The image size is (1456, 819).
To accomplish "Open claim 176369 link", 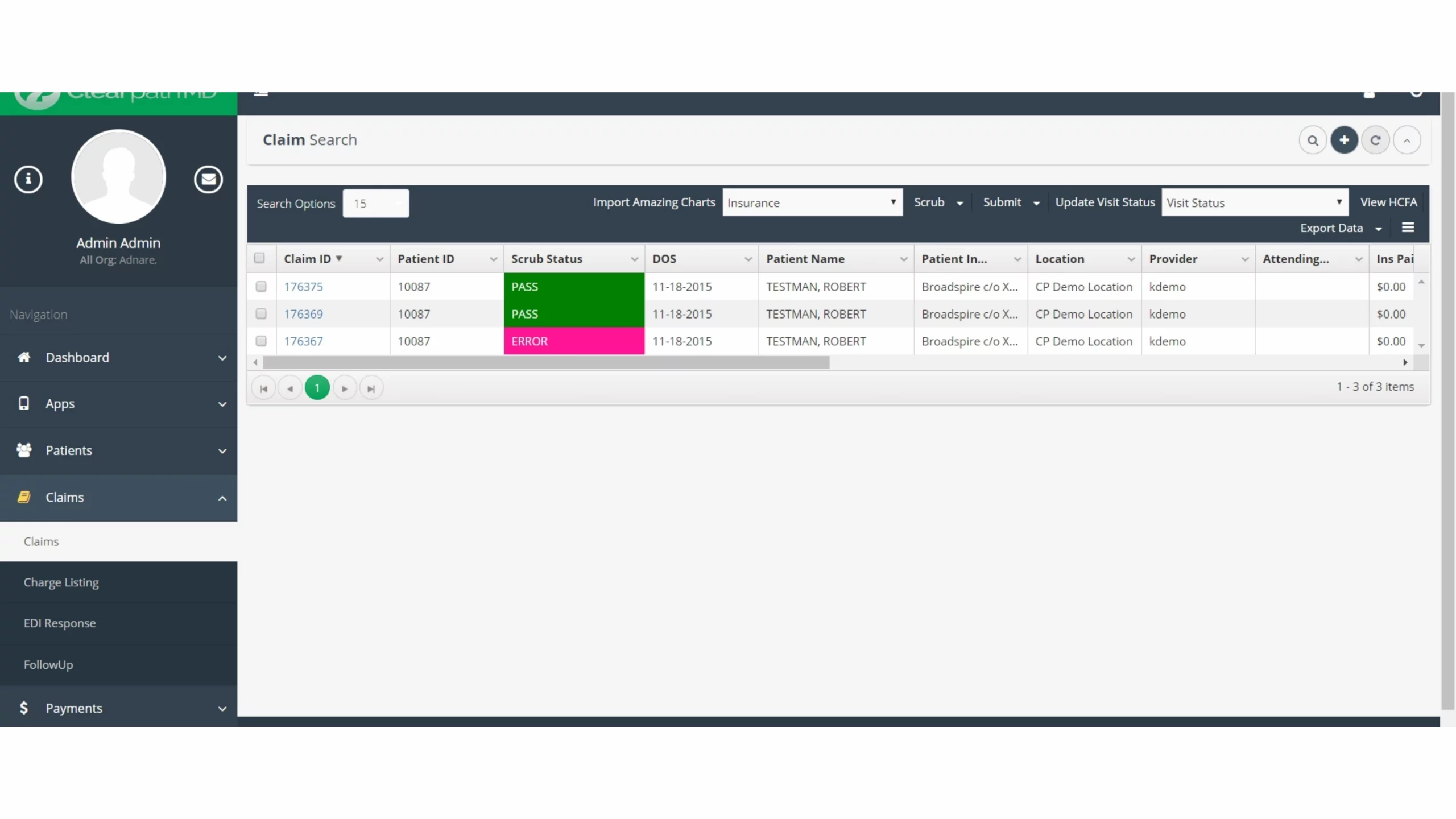I will 303,314.
